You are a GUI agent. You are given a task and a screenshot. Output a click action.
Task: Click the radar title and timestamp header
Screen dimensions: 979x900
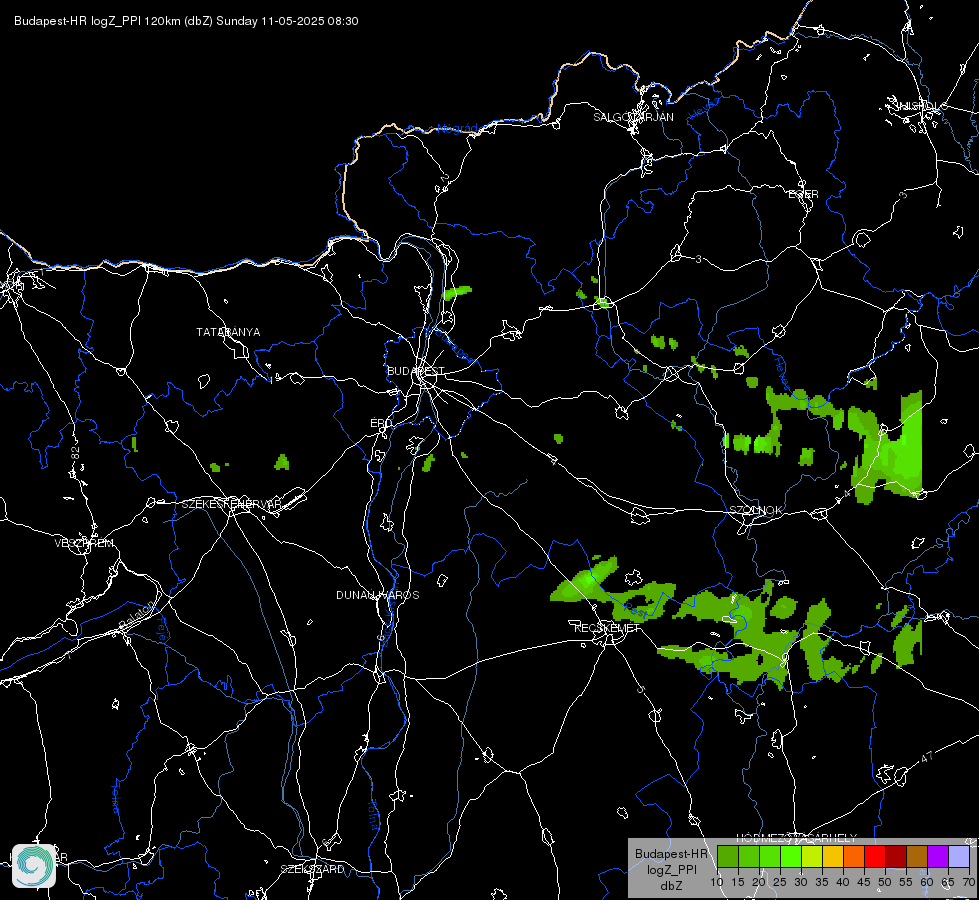[186, 21]
